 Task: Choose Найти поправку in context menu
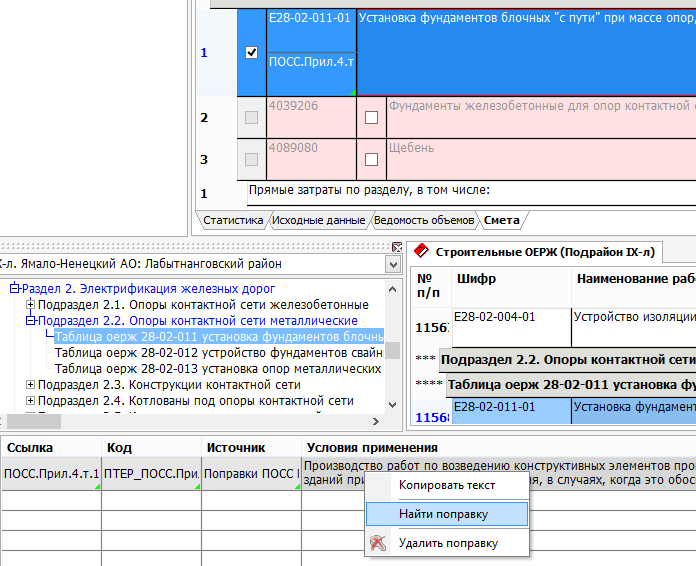pos(447,514)
